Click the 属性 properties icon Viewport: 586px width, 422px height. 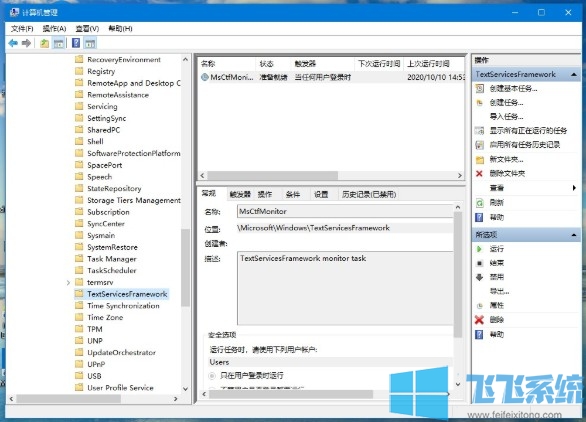tap(479, 305)
